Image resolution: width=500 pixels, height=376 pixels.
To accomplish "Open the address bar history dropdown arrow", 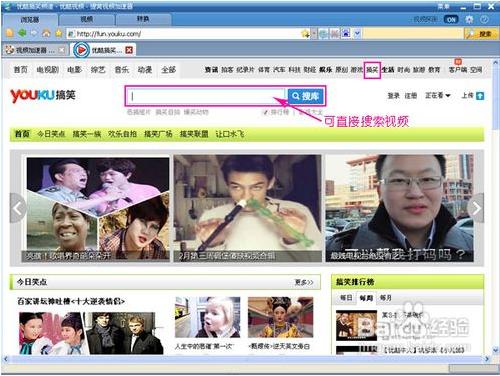I will [x=314, y=33].
